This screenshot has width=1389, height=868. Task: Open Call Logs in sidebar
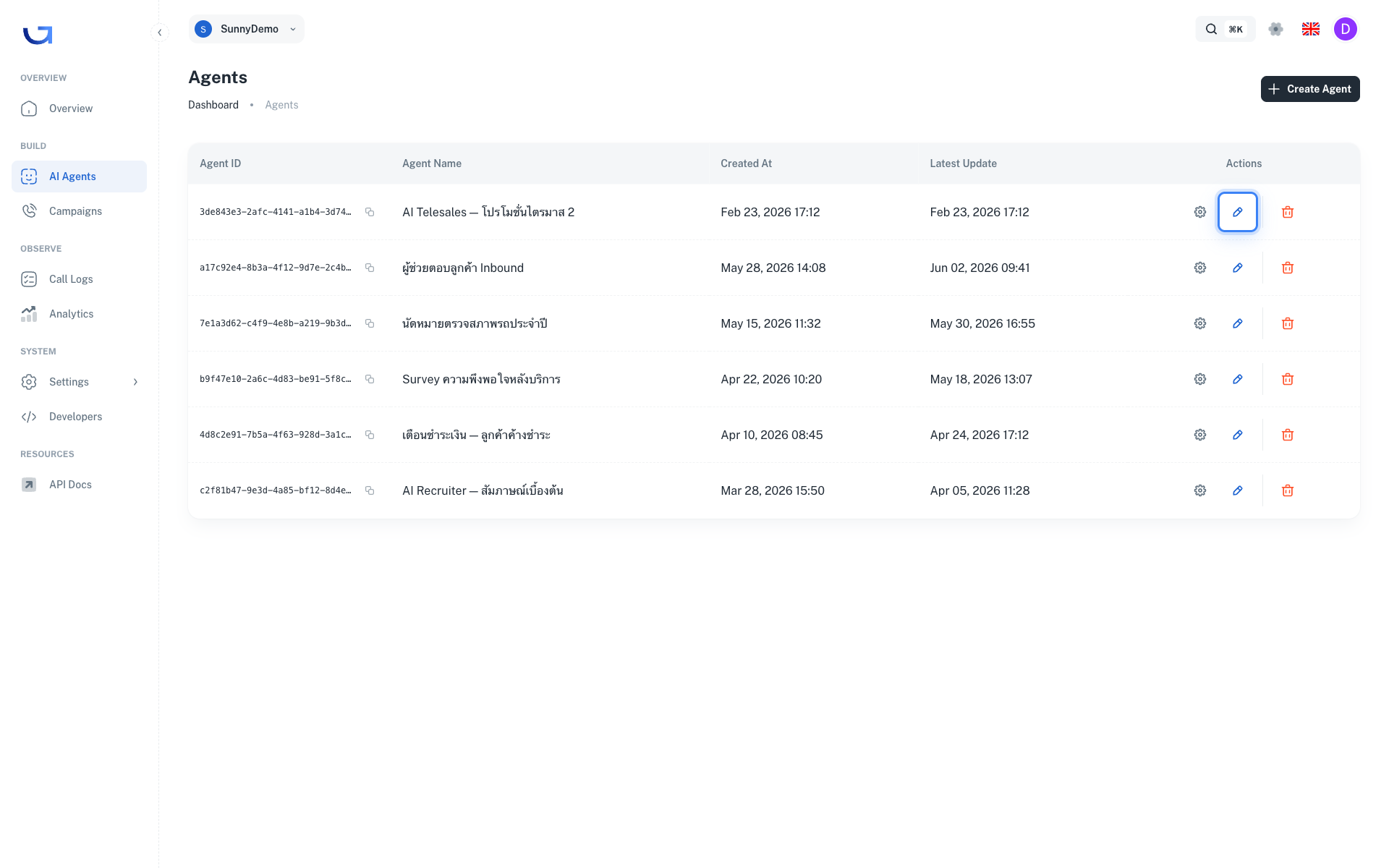coord(80,279)
